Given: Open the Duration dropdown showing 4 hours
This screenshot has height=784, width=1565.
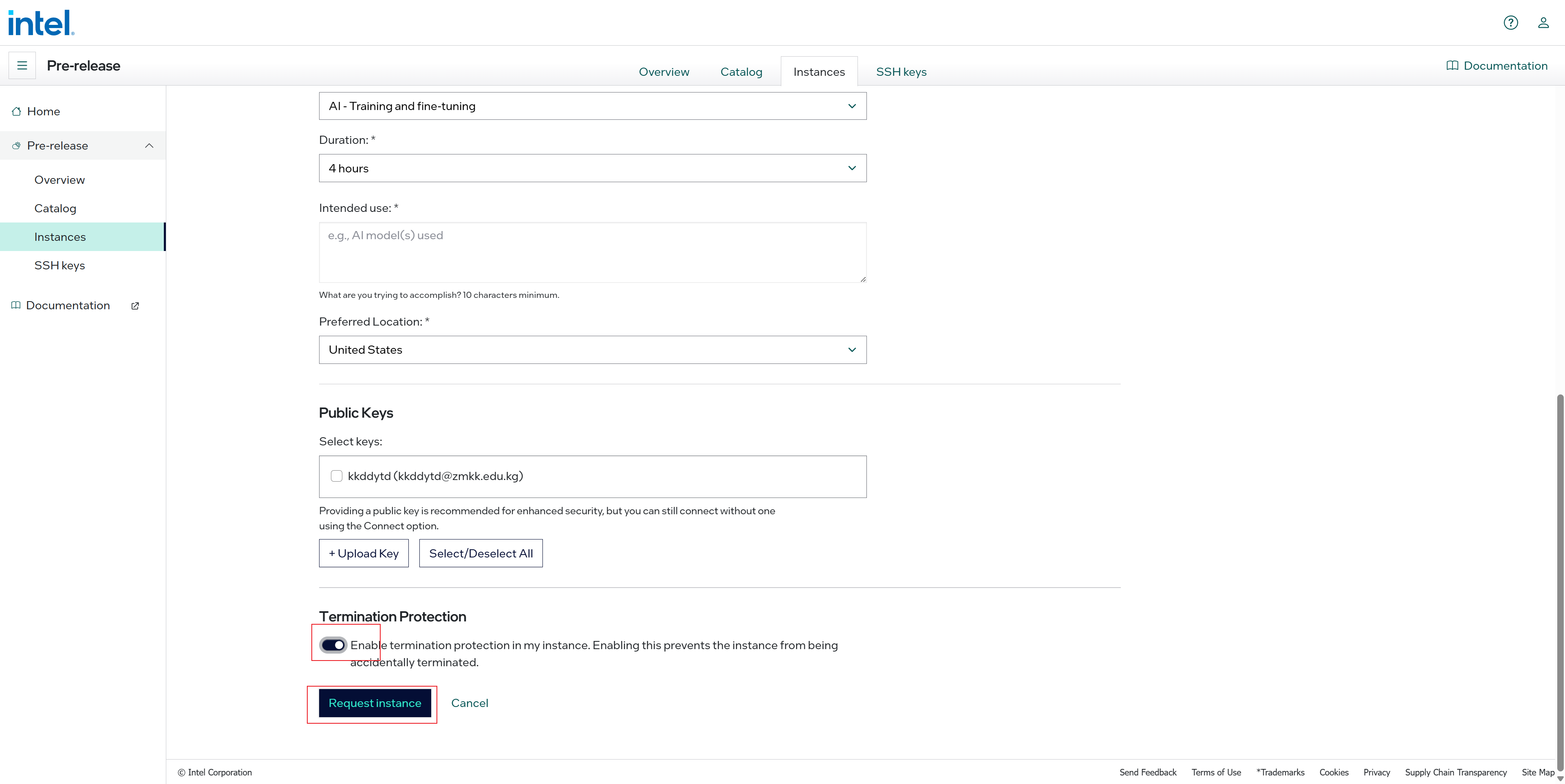Looking at the screenshot, I should [592, 168].
